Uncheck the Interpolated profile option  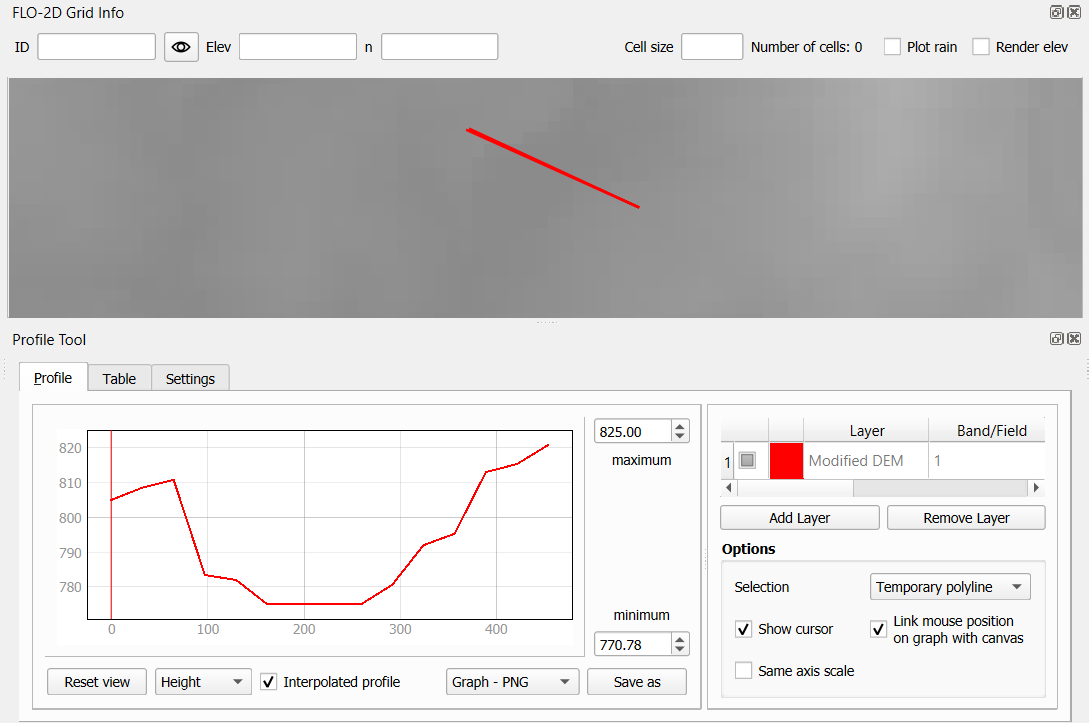pyautogui.click(x=268, y=682)
